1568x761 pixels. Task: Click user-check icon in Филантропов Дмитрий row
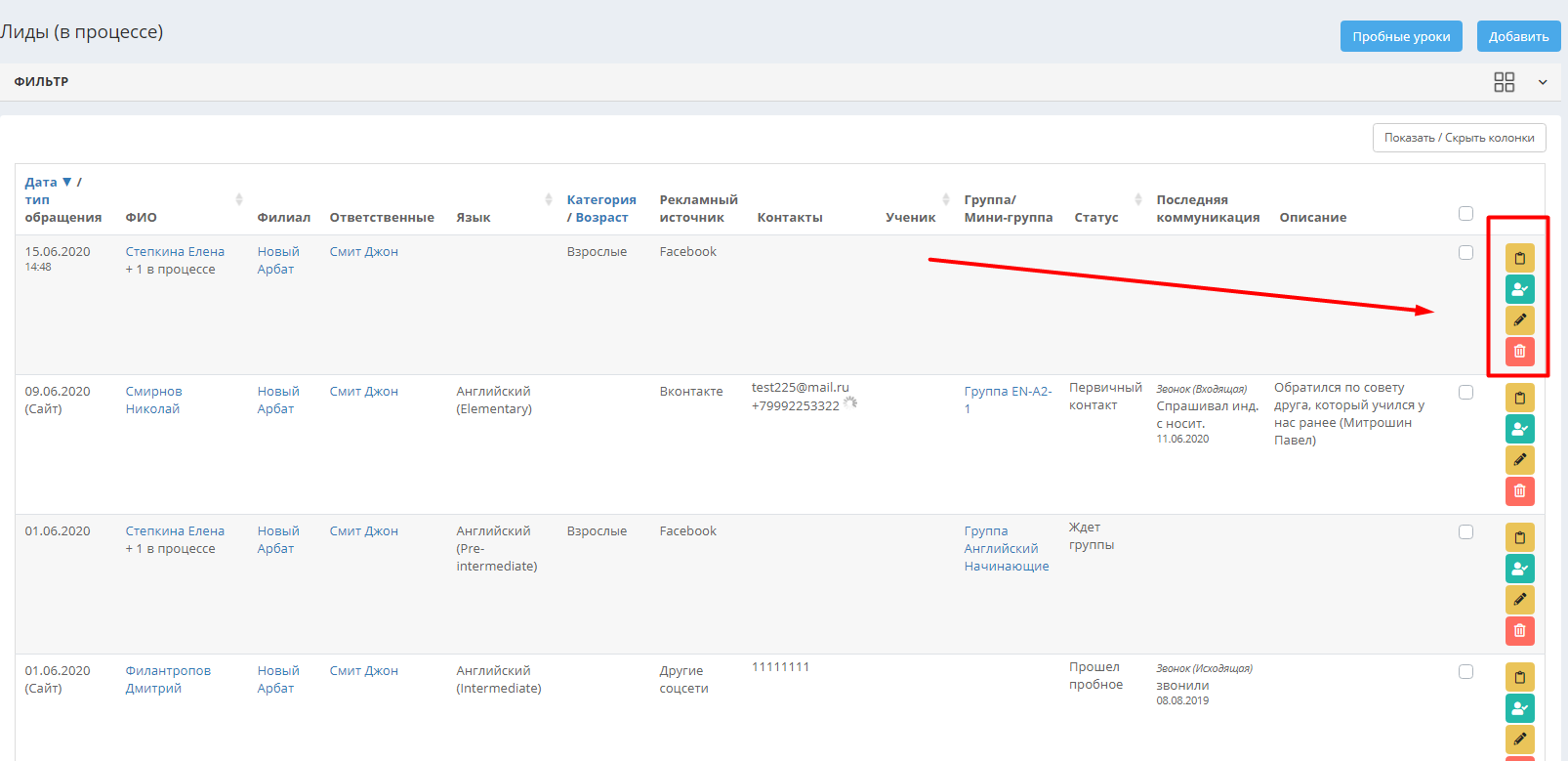tap(1520, 708)
